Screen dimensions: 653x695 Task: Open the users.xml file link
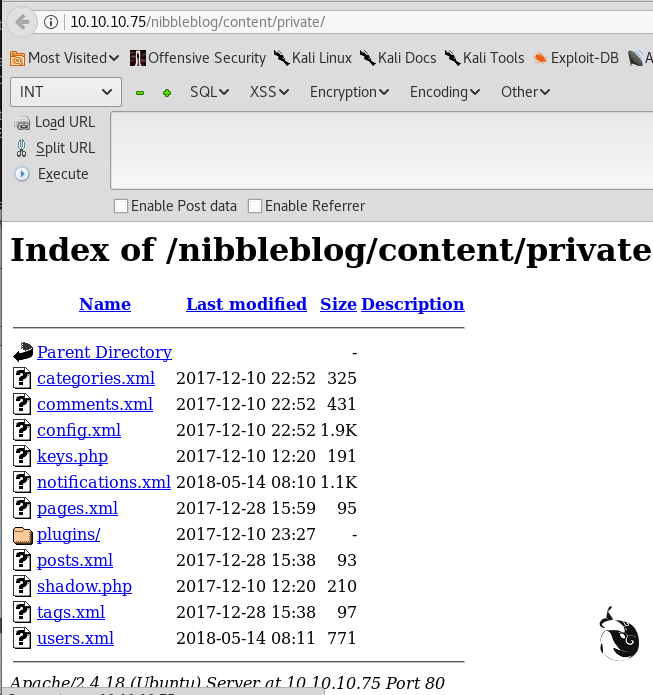(x=75, y=638)
